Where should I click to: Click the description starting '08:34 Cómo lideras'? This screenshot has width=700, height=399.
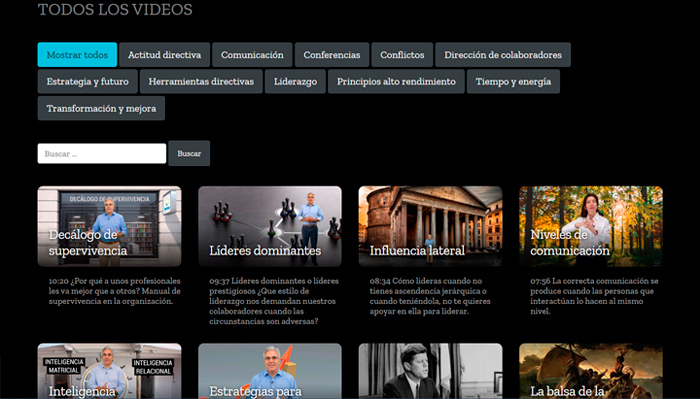[x=429, y=296]
